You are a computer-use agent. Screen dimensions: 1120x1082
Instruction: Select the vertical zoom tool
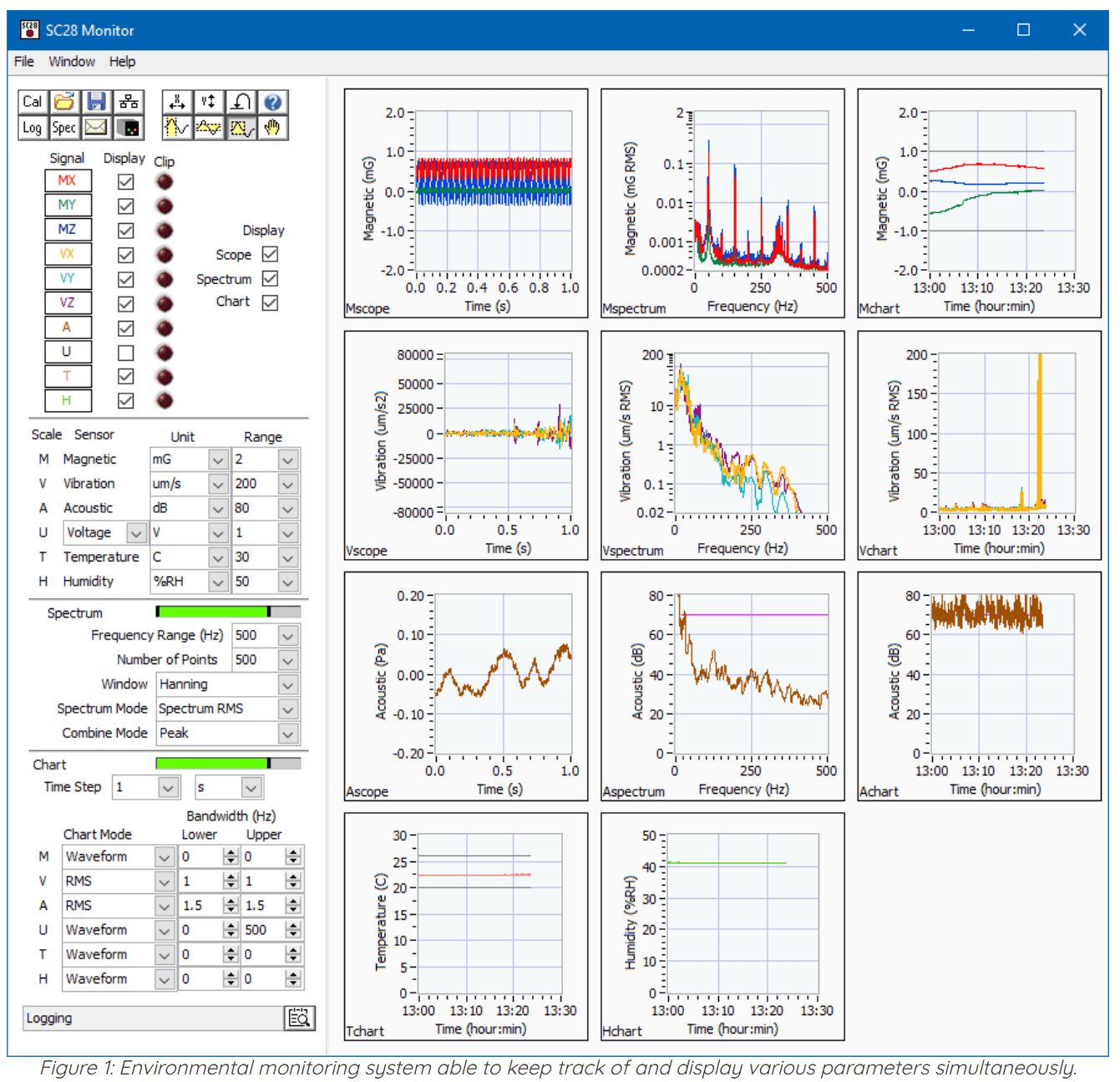pos(209,128)
